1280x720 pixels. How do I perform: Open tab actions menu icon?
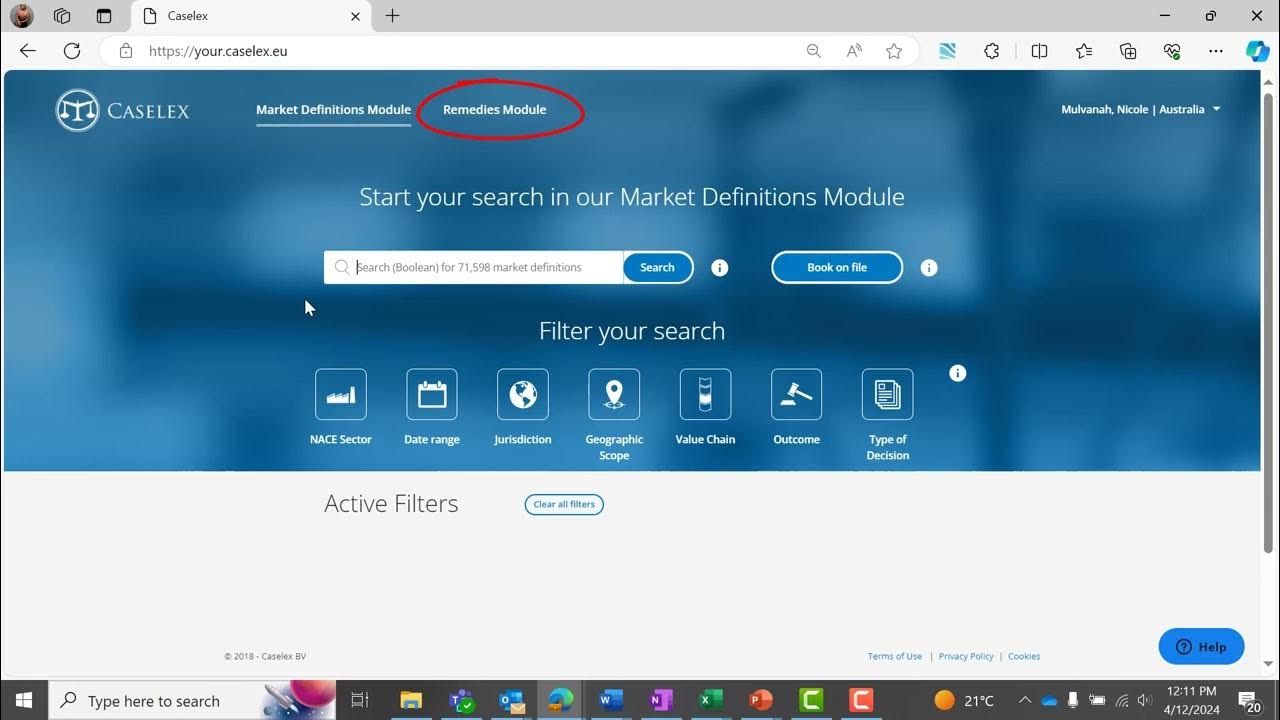pos(104,16)
